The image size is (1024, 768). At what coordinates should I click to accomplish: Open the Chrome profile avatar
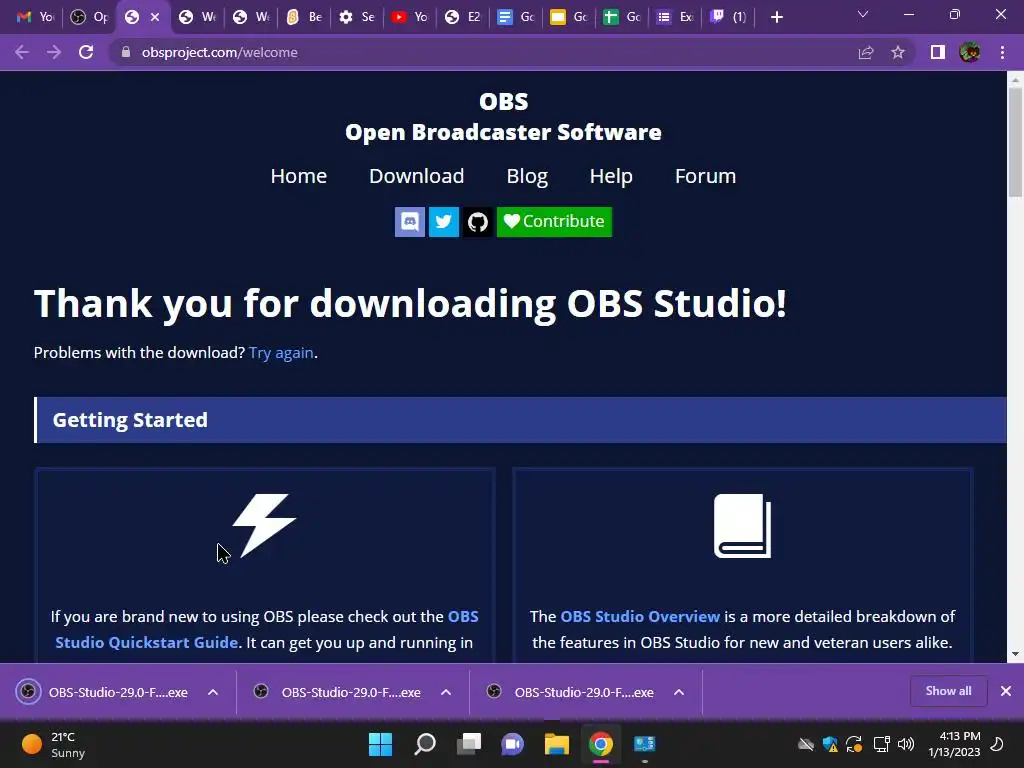(970, 52)
